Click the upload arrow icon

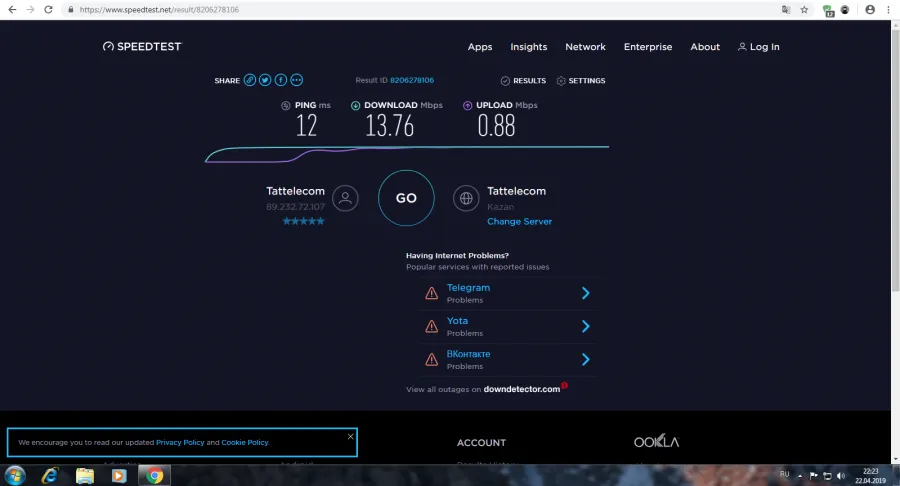467,106
